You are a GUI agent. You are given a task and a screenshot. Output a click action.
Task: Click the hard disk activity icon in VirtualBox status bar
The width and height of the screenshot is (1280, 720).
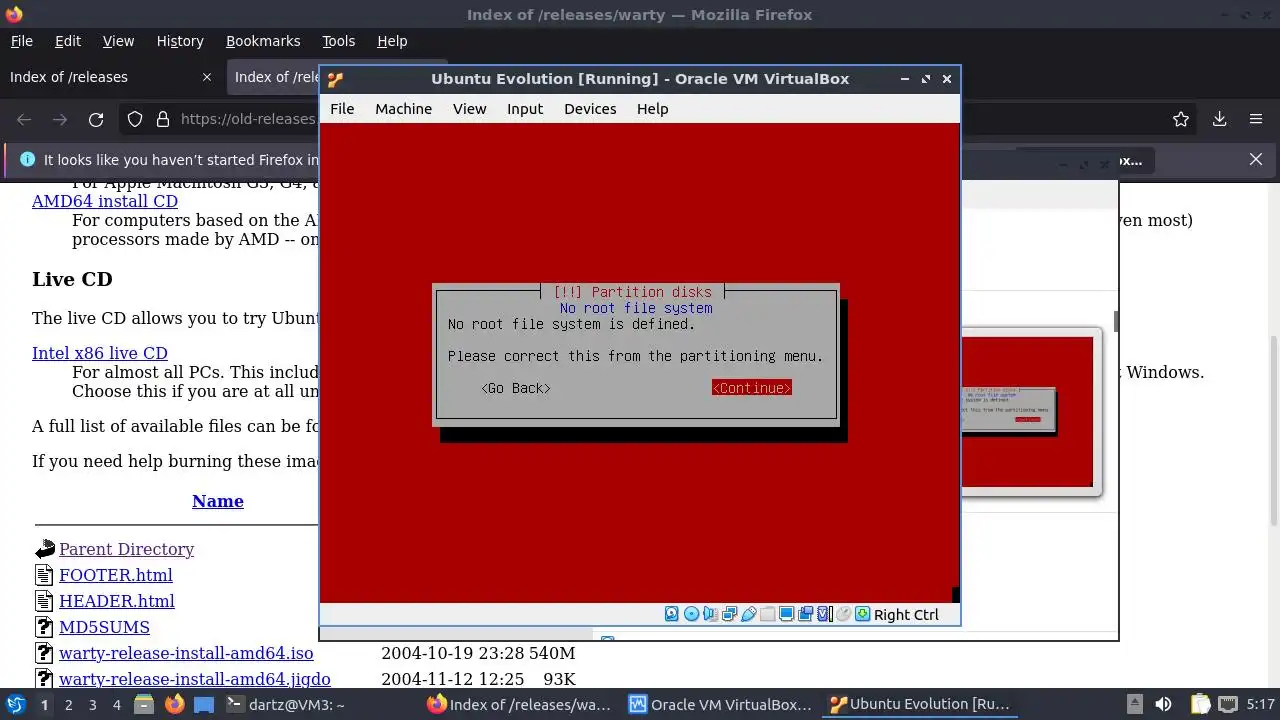[x=672, y=614]
